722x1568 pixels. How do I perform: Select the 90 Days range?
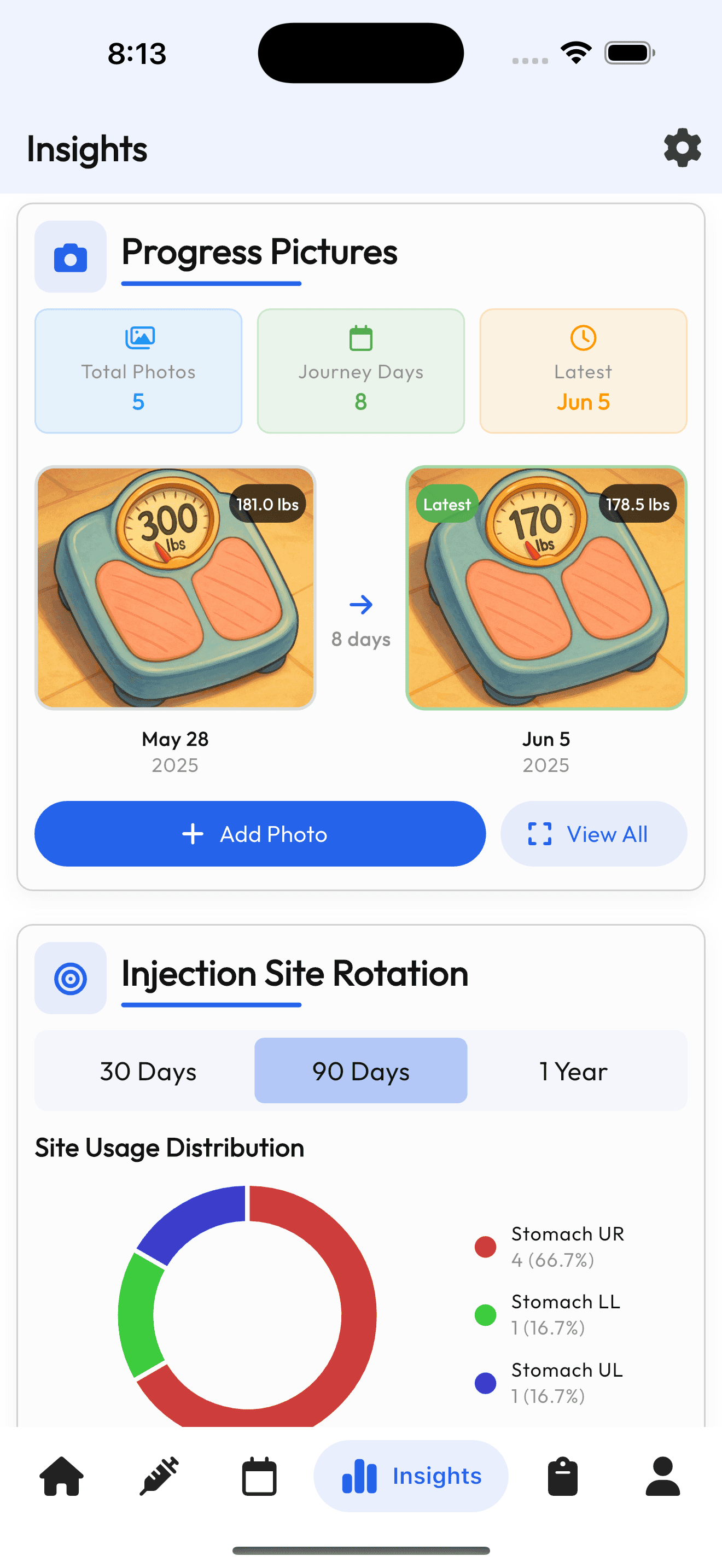point(360,1070)
